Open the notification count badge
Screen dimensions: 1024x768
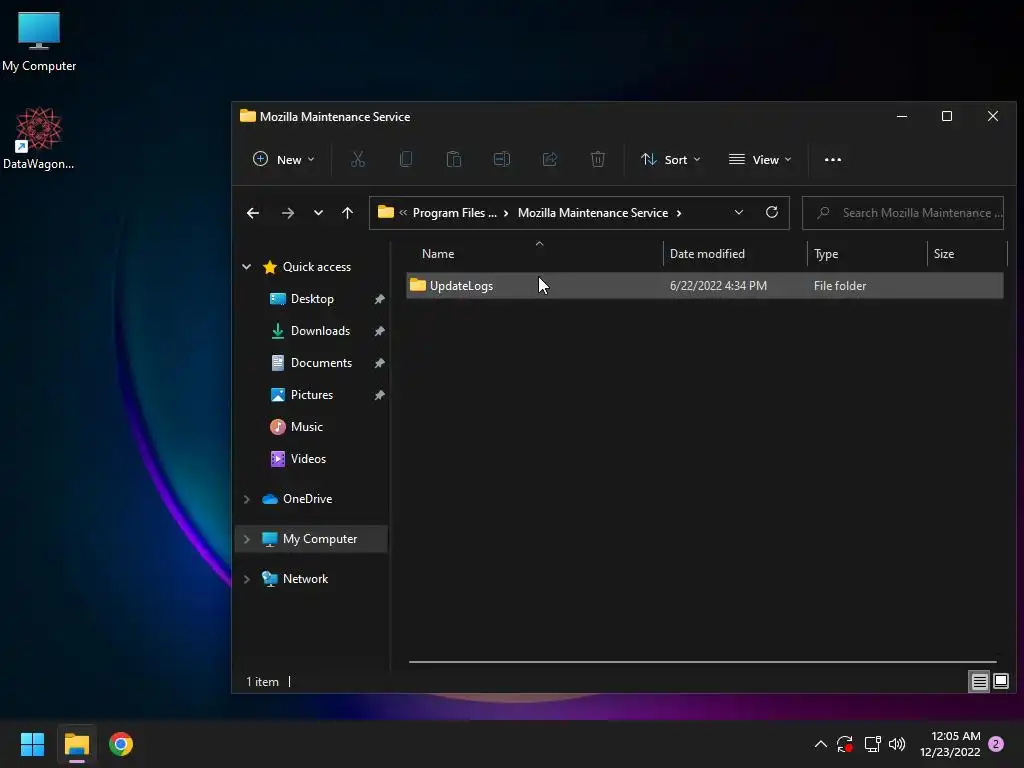(996, 744)
